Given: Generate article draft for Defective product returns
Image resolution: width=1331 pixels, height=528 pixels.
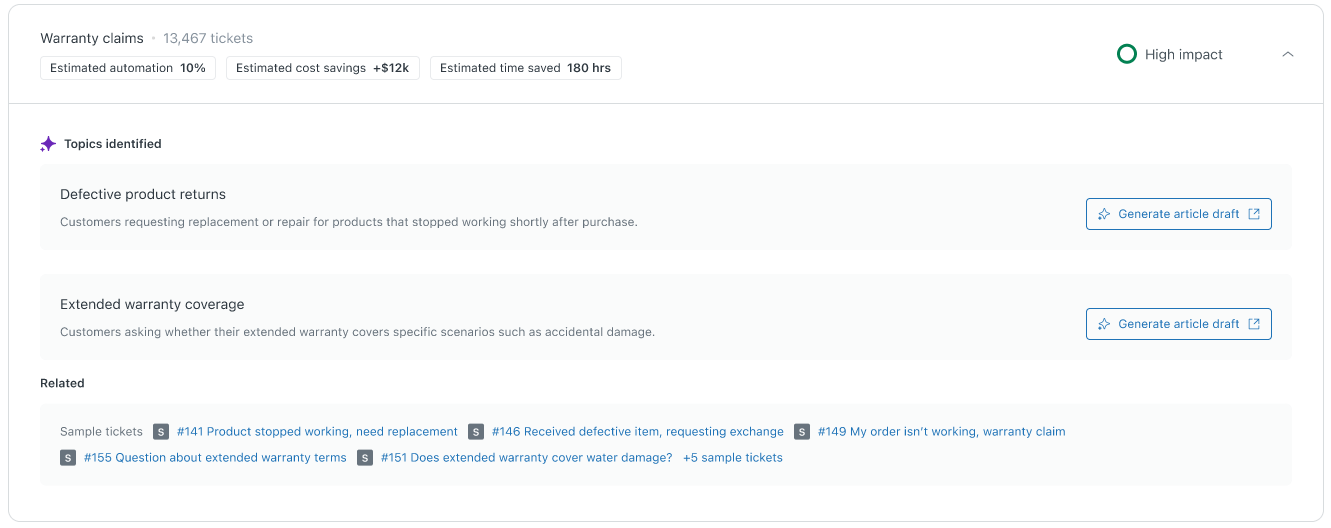Looking at the screenshot, I should (1178, 214).
